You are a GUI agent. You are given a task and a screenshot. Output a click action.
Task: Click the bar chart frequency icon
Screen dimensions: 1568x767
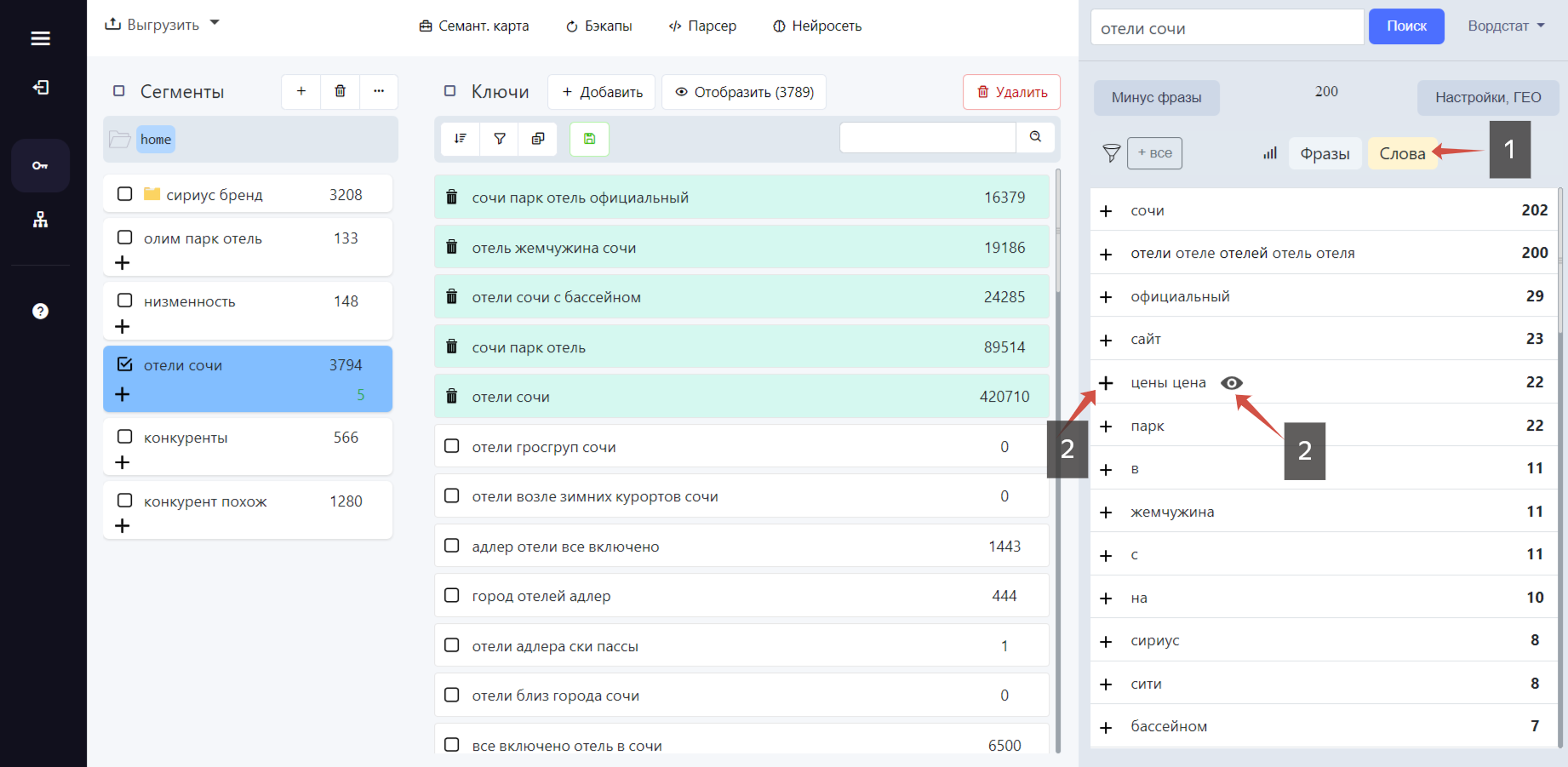pos(1270,153)
